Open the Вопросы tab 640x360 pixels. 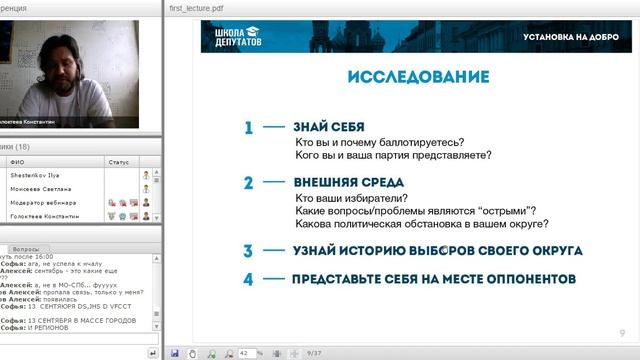coord(26,249)
